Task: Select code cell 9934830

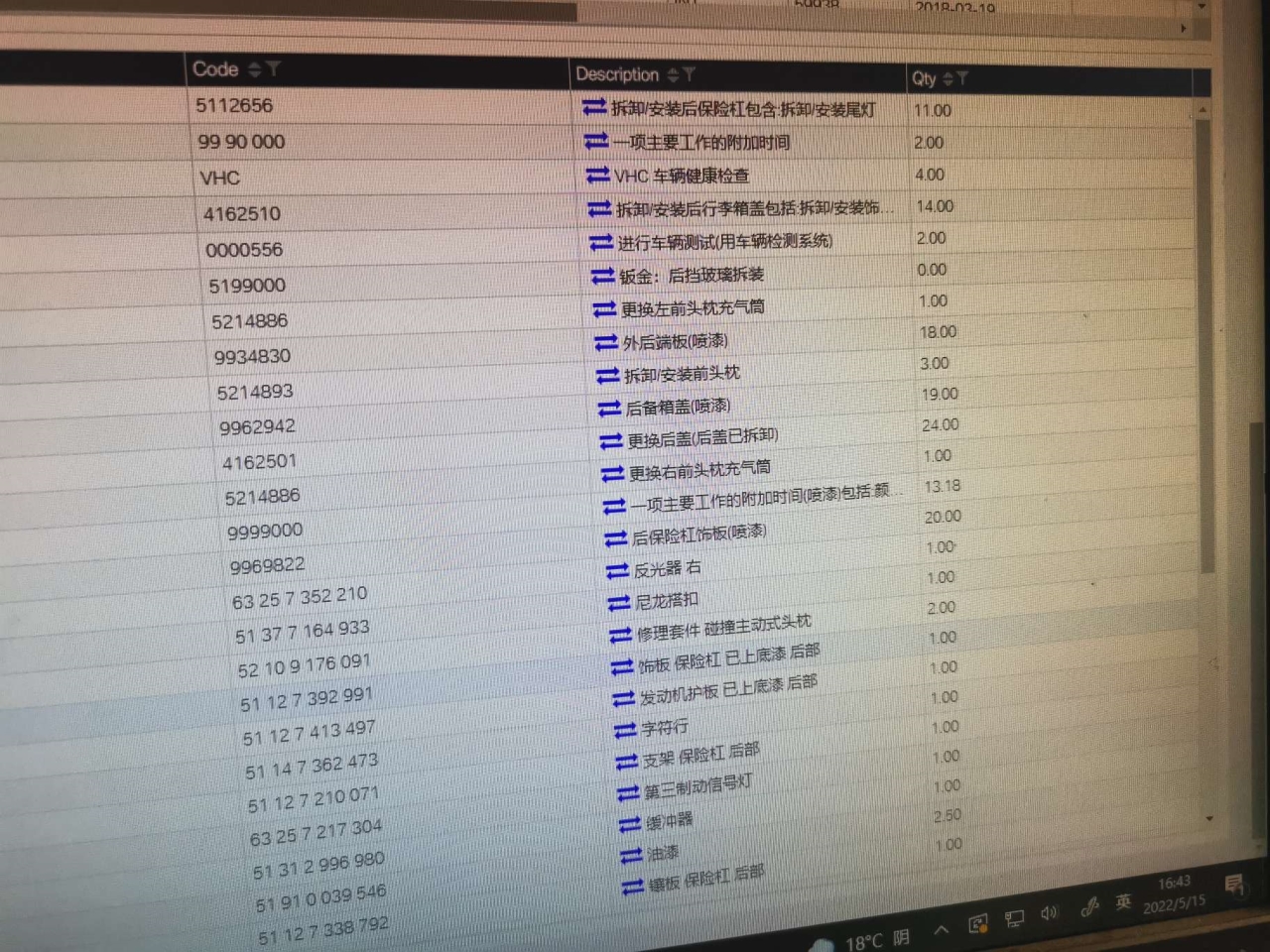Action: point(252,357)
